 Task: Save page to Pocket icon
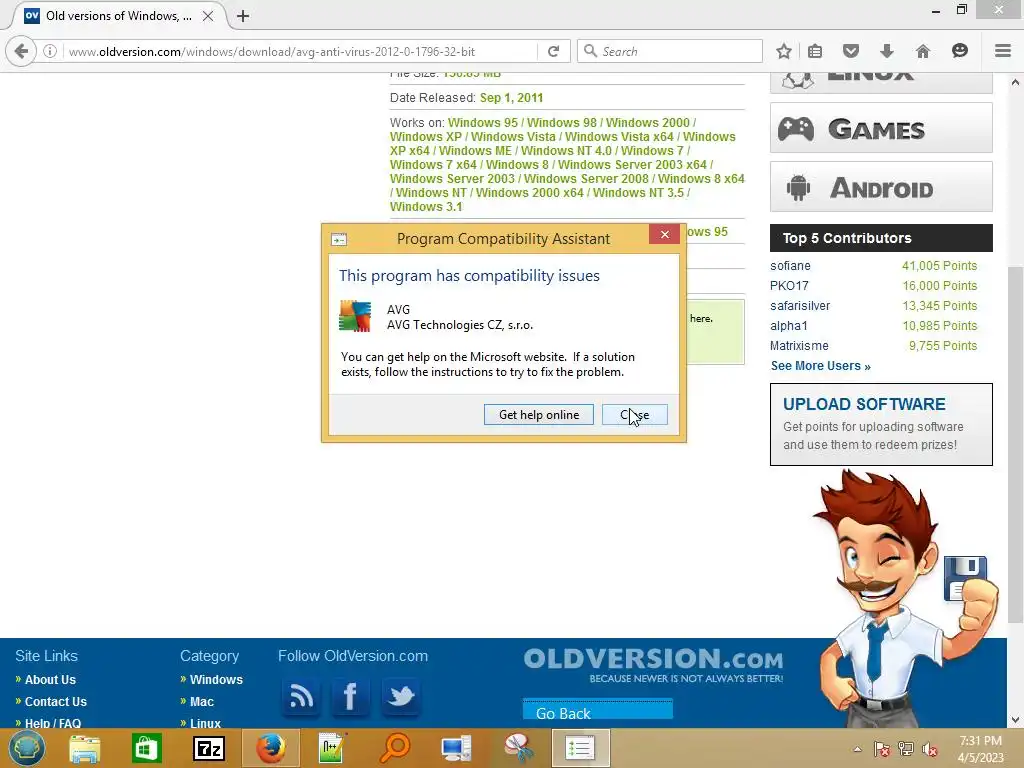pyautogui.click(x=850, y=51)
